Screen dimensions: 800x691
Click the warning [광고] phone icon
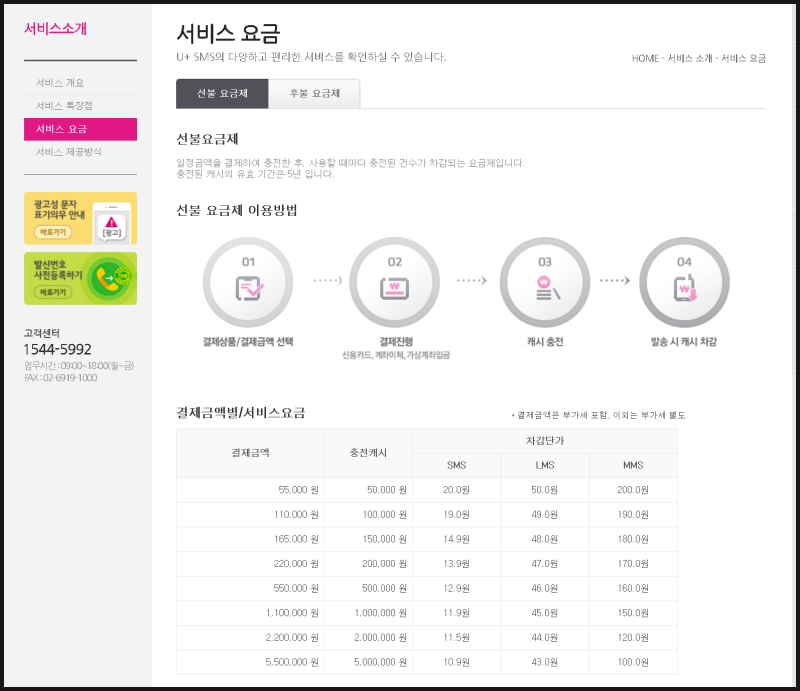pos(112,224)
